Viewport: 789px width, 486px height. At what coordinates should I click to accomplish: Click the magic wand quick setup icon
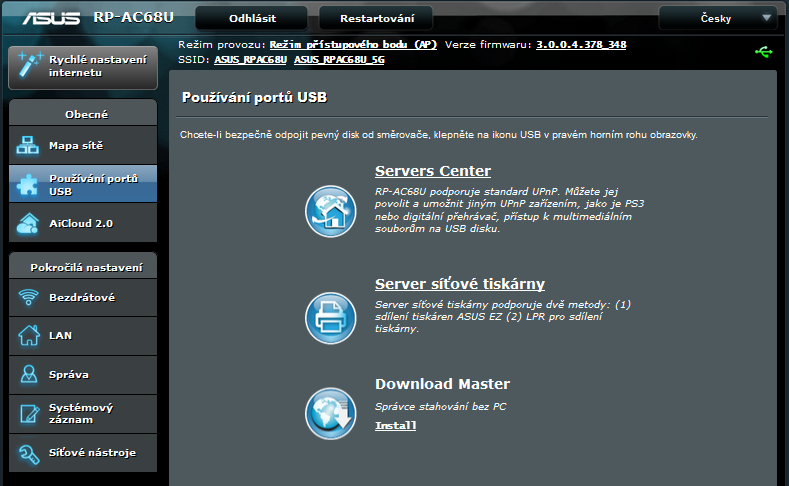coord(30,65)
